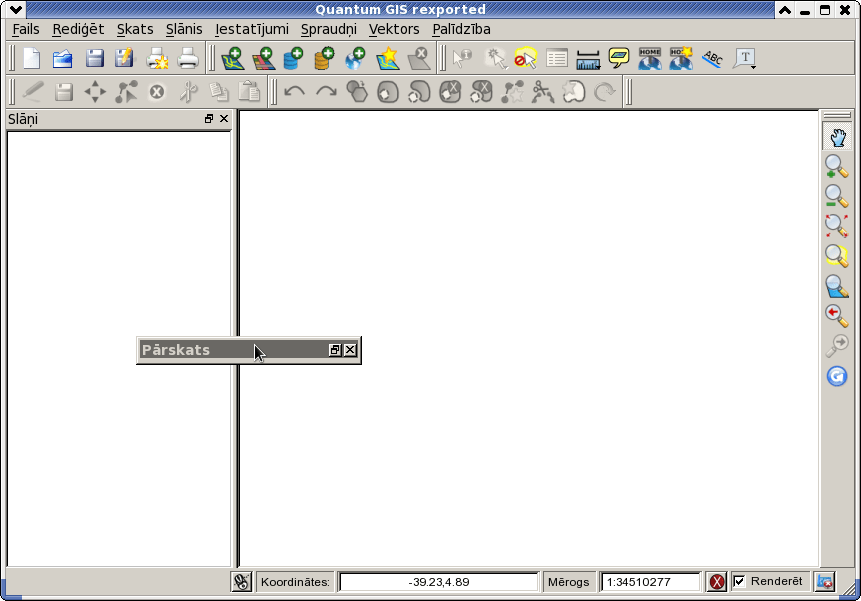Open the Iestatījumi menu
Image resolution: width=861 pixels, height=601 pixels.
point(251,29)
